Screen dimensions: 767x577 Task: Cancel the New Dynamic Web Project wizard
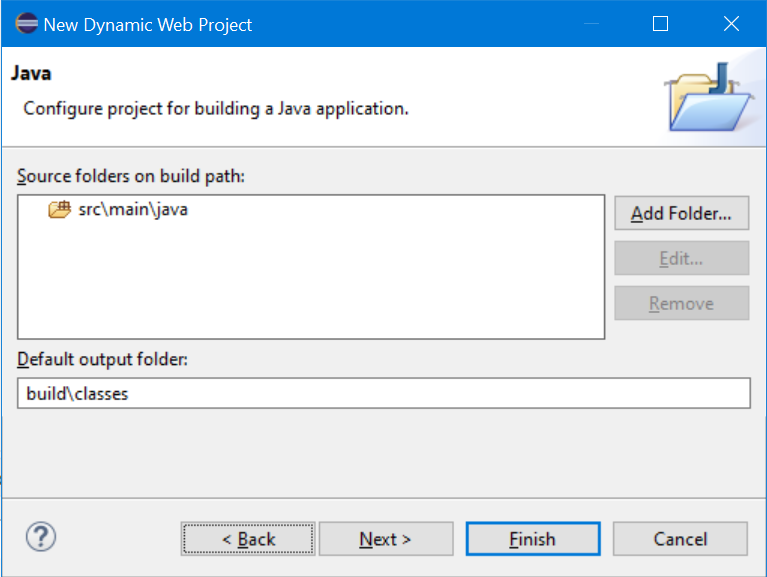[x=680, y=539]
